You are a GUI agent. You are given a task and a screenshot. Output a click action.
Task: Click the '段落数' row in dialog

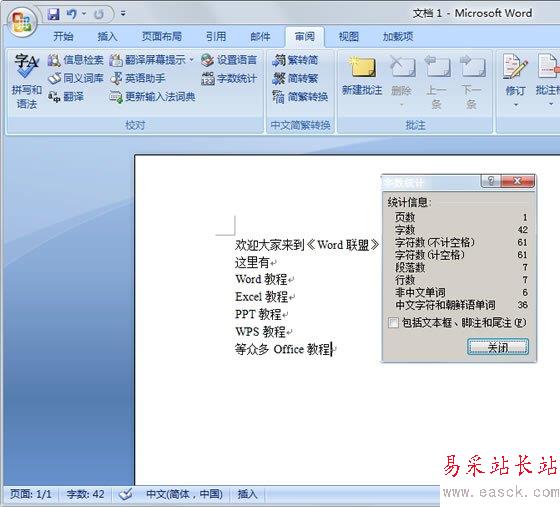(x=461, y=267)
